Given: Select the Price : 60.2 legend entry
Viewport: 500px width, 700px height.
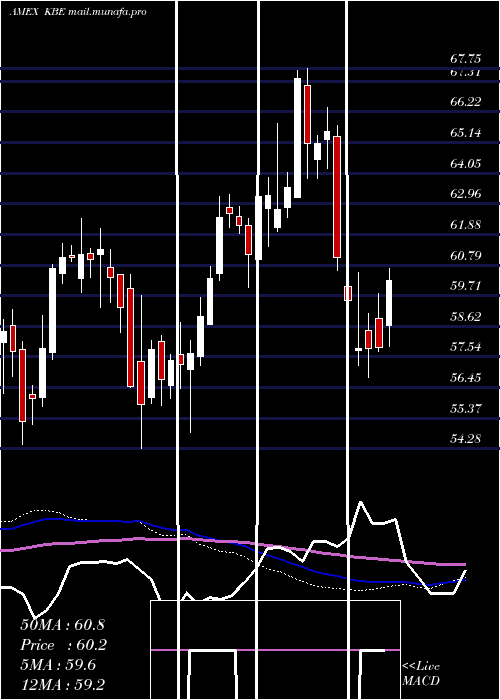Looking at the screenshot, I should click(x=63, y=645).
